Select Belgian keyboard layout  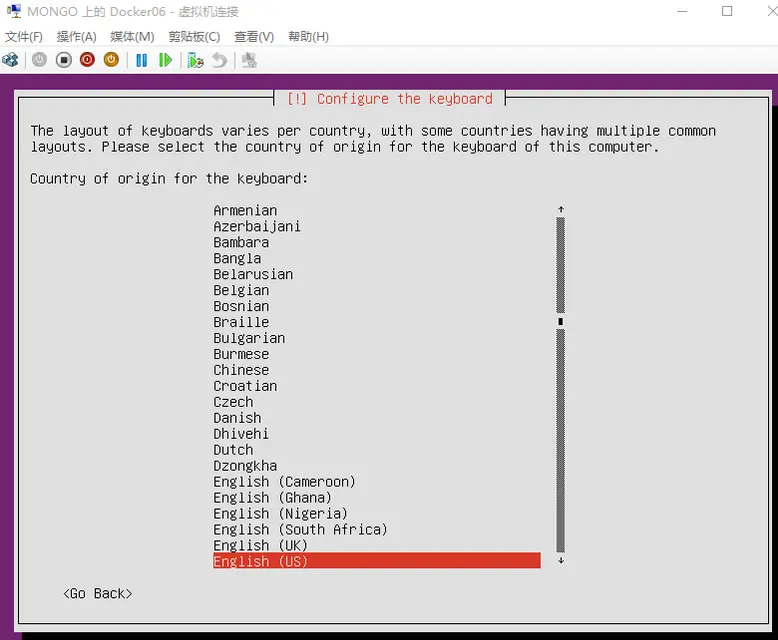tap(241, 290)
